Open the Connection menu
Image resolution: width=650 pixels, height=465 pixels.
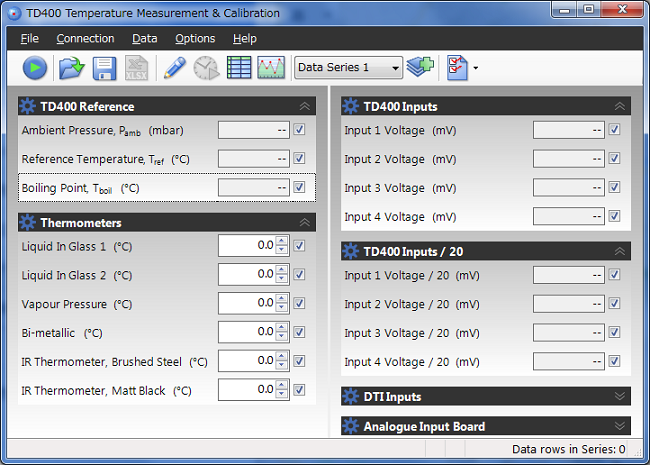pyautogui.click(x=85, y=39)
